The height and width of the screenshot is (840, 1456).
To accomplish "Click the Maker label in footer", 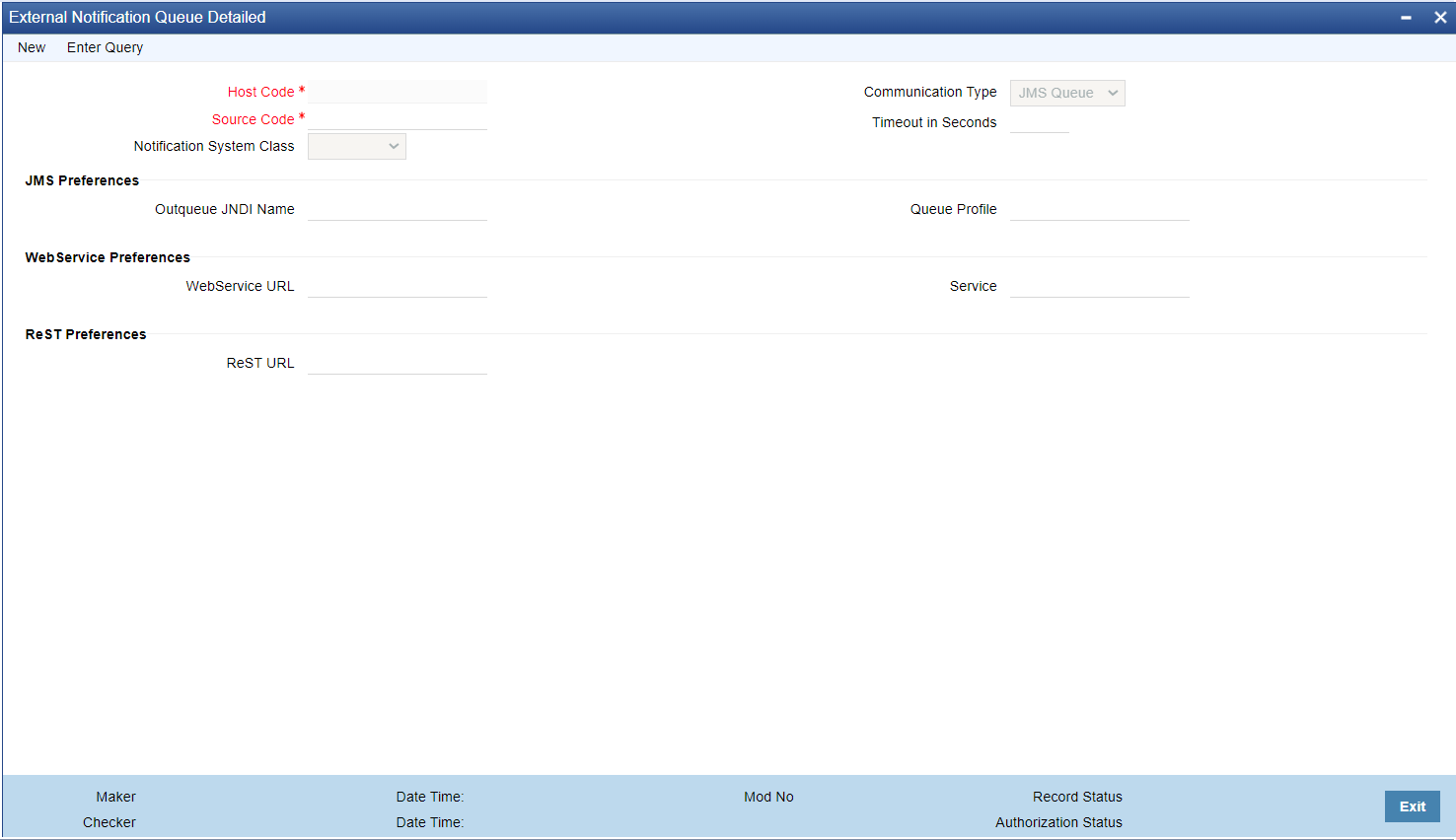I will [x=115, y=797].
